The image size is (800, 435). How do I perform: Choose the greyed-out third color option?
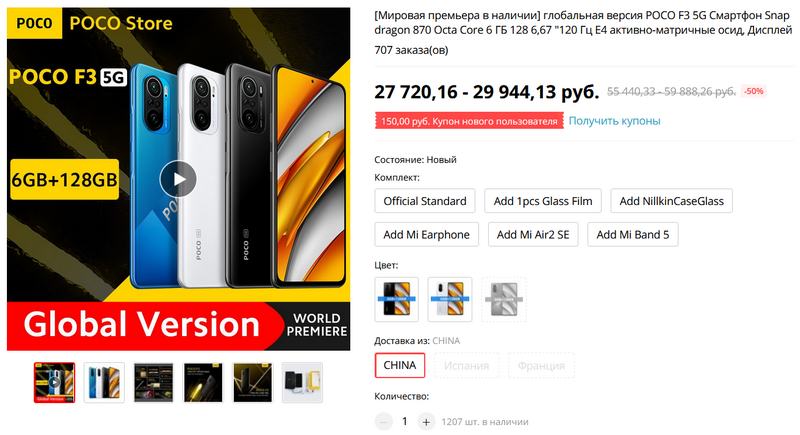pos(504,299)
